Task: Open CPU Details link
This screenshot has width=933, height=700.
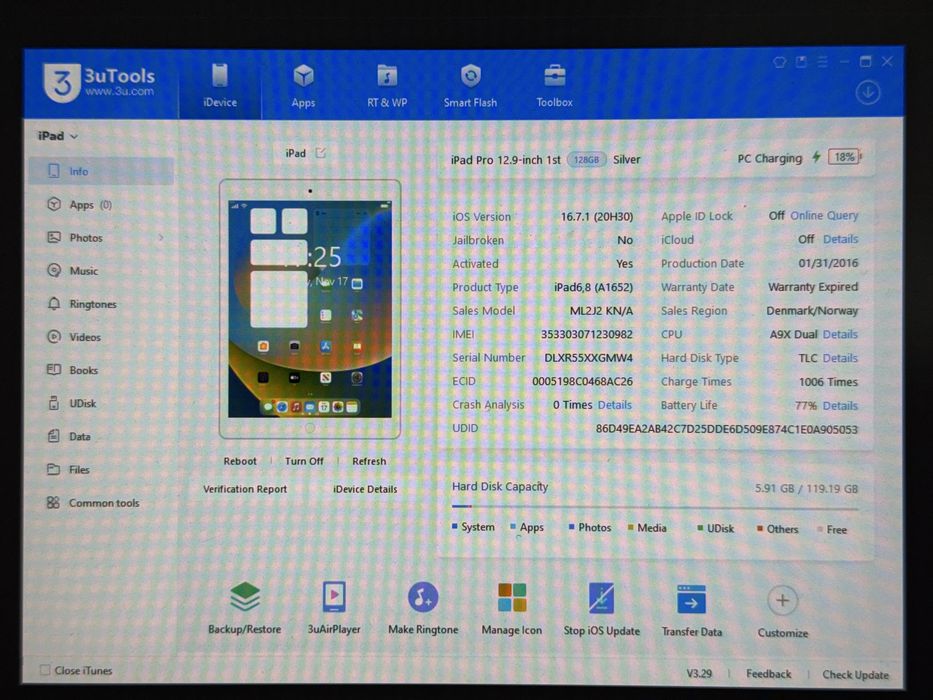Action: click(840, 335)
